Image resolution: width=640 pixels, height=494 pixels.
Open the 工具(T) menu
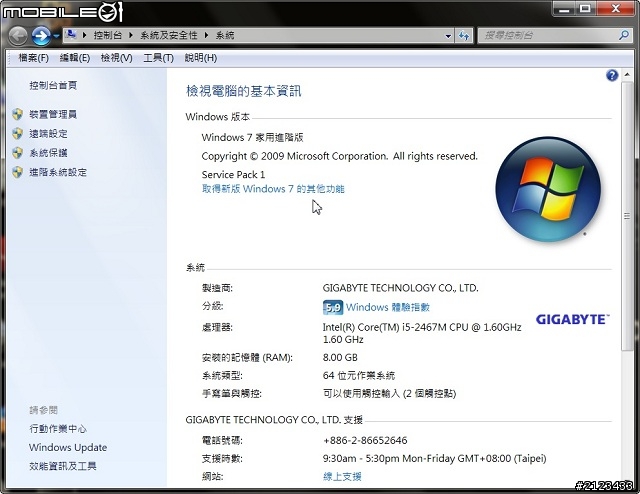point(158,58)
